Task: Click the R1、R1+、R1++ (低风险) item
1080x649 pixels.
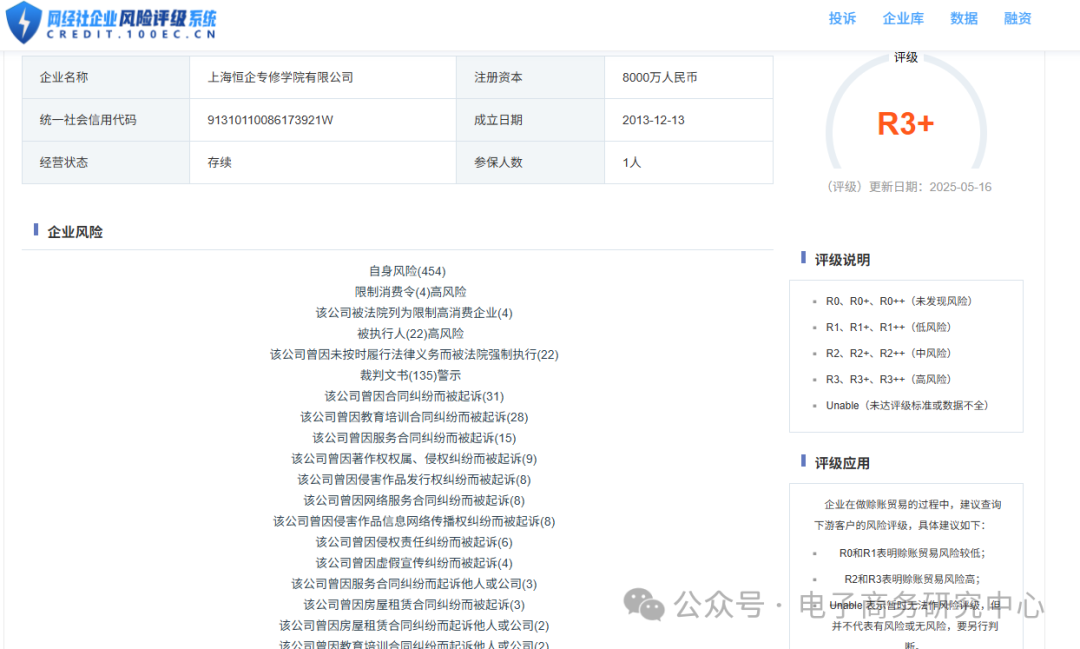Action: [889, 327]
